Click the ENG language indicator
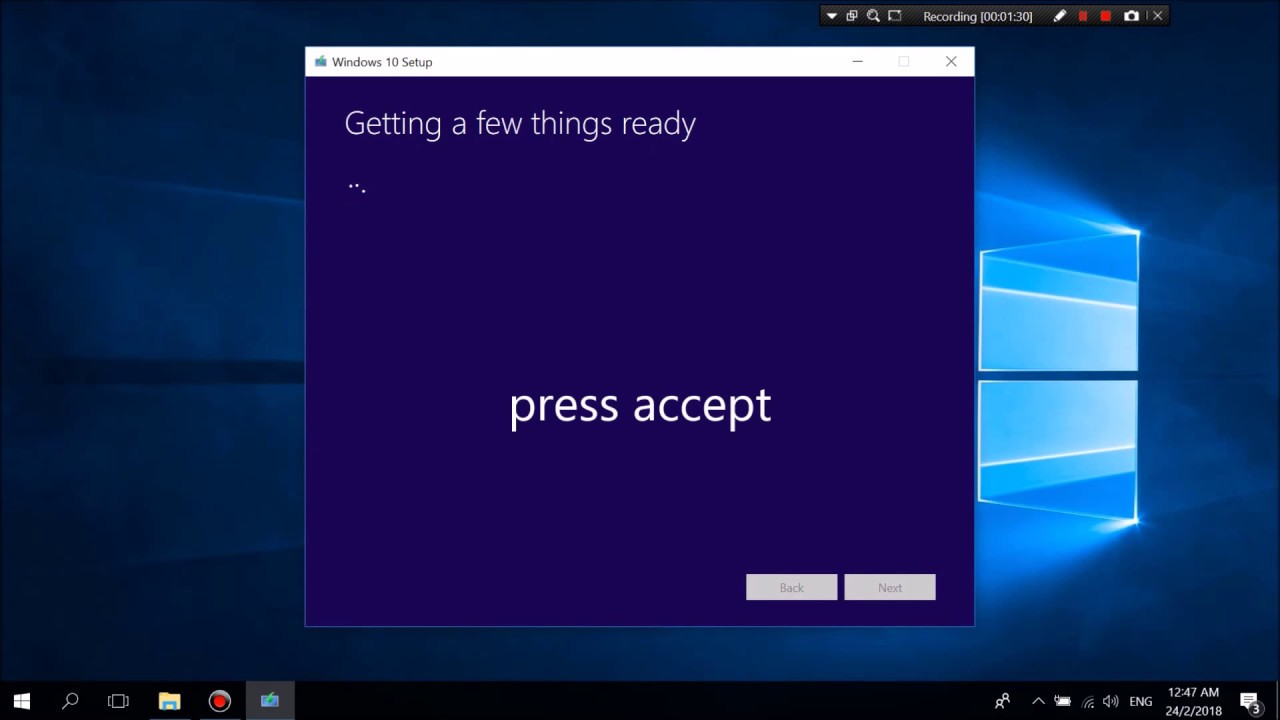This screenshot has height=720, width=1280. pyautogui.click(x=1141, y=701)
